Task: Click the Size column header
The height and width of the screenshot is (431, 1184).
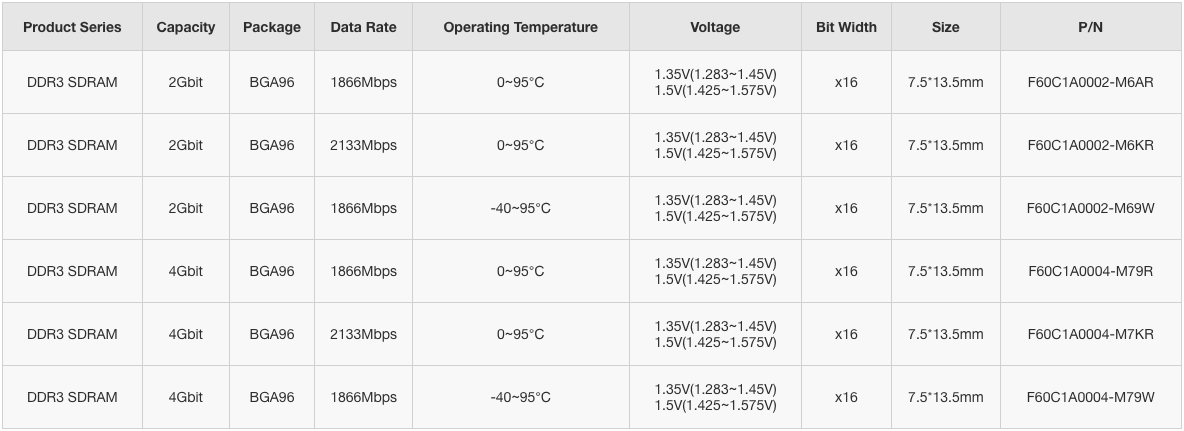Action: pos(945,27)
